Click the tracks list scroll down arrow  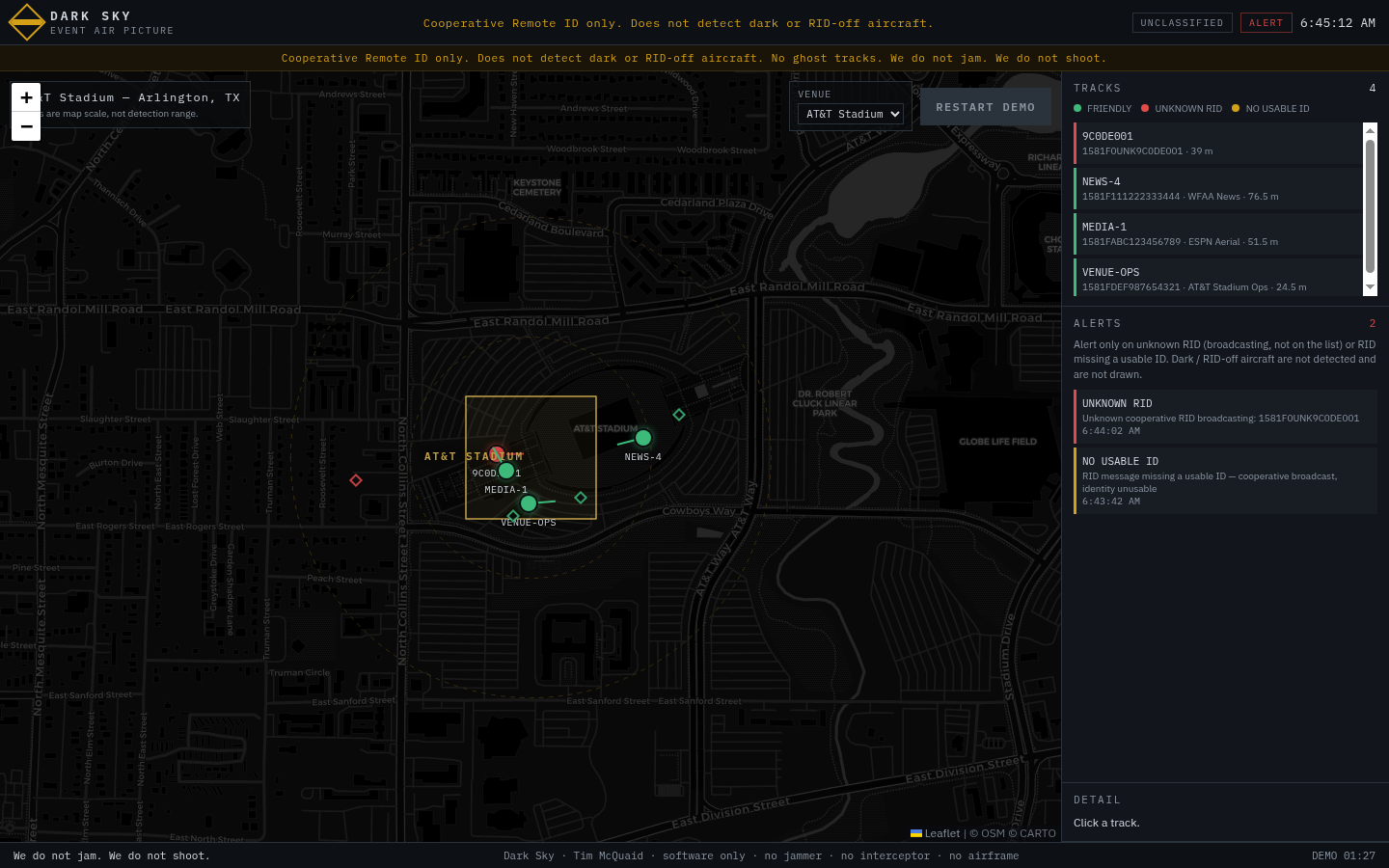[x=1370, y=288]
